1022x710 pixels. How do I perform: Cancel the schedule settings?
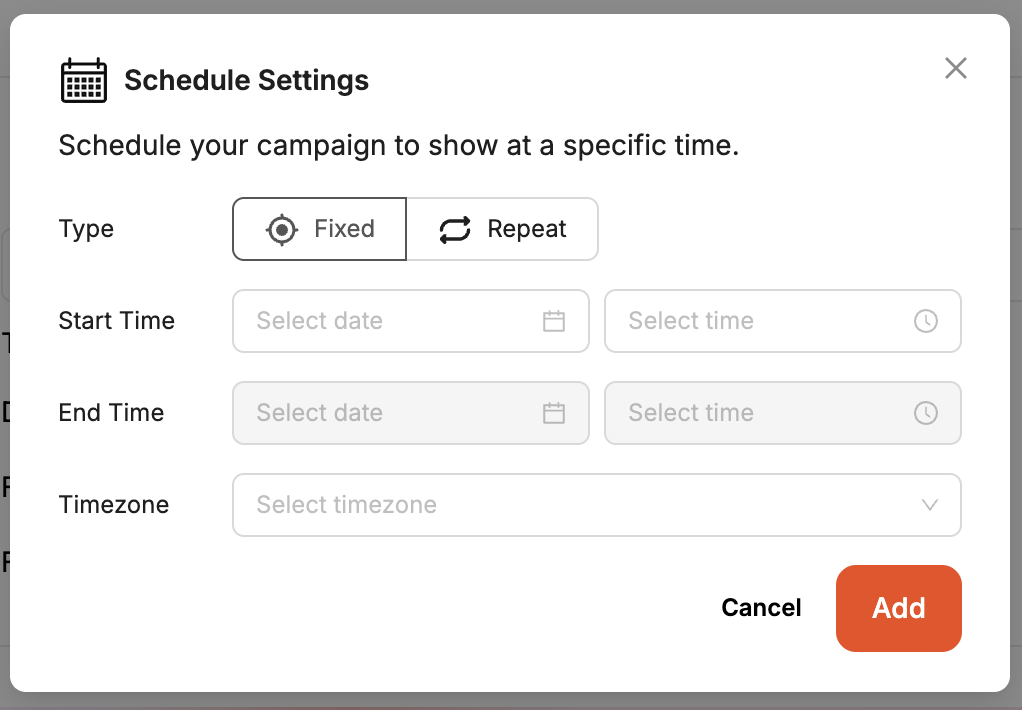[x=761, y=608]
